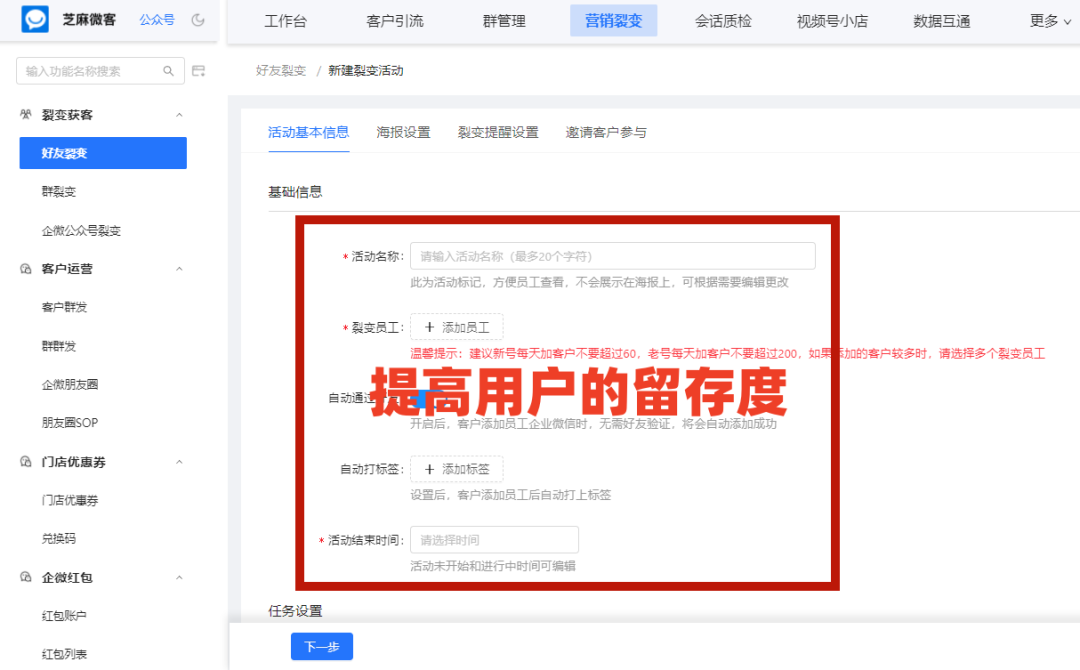Switch to the 海报设置 tab
The image size is (1080, 670).
coord(403,131)
